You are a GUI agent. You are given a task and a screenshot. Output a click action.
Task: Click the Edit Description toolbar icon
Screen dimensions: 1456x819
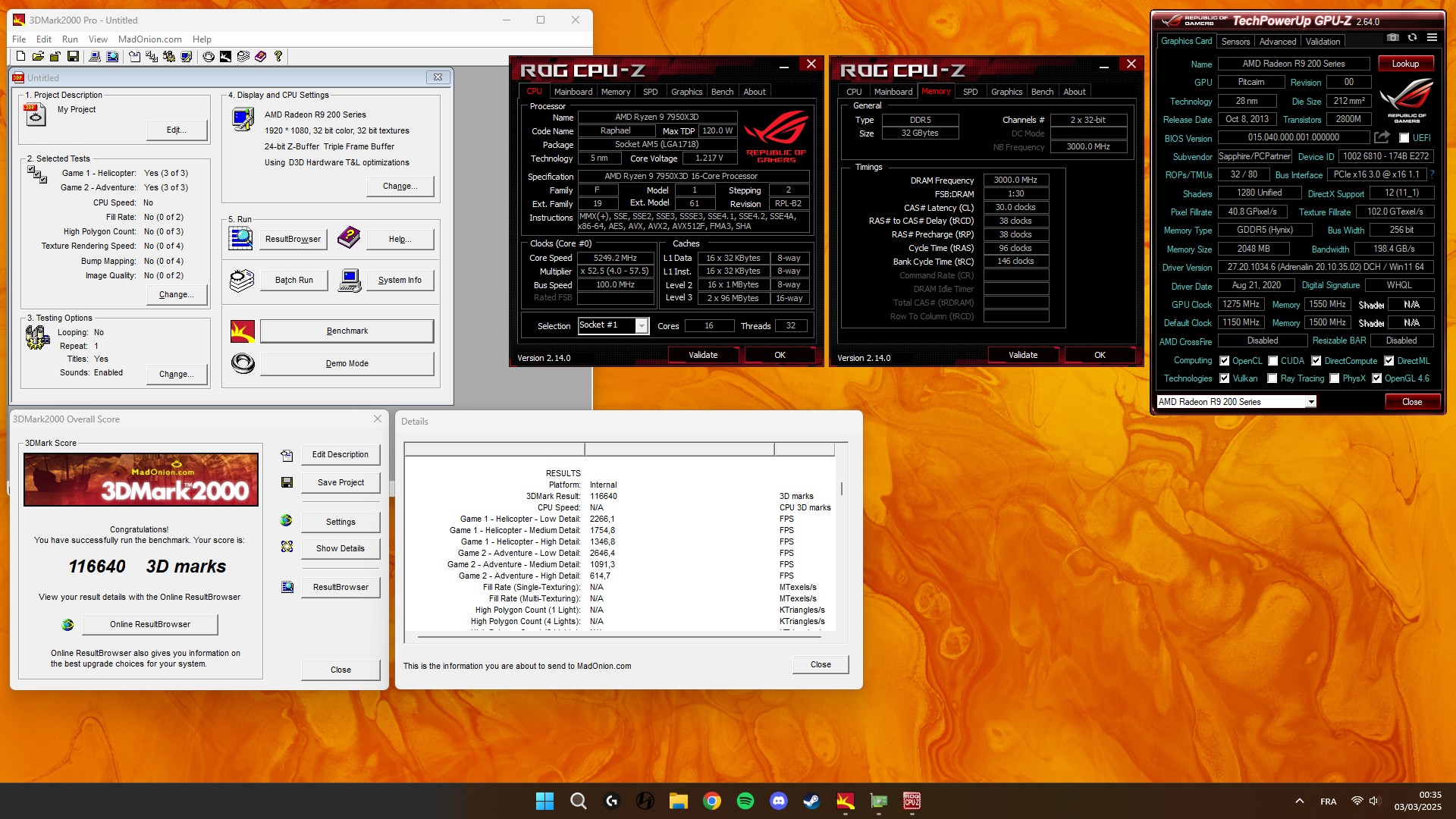pyautogui.click(x=134, y=56)
